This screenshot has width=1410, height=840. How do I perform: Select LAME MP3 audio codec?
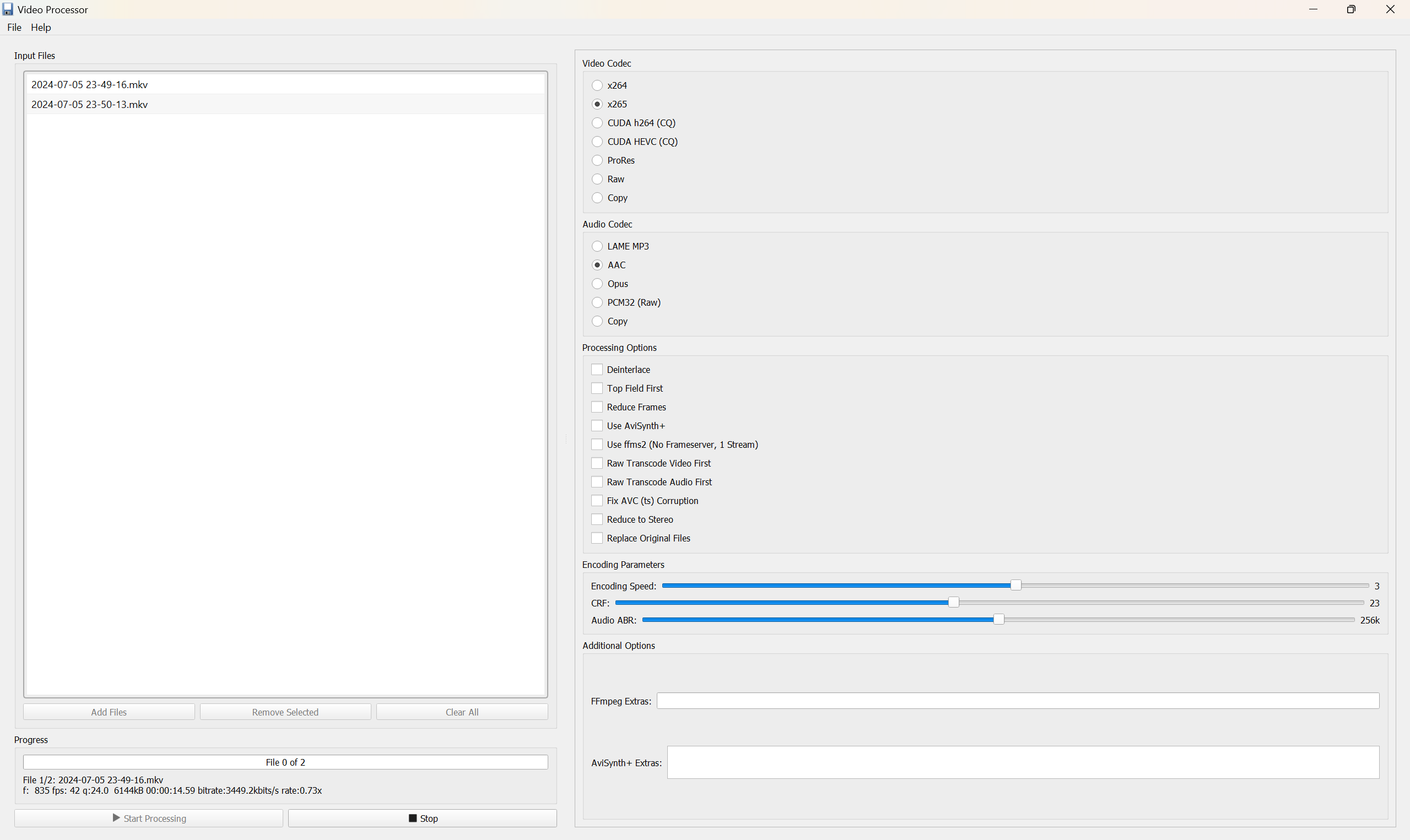597,246
